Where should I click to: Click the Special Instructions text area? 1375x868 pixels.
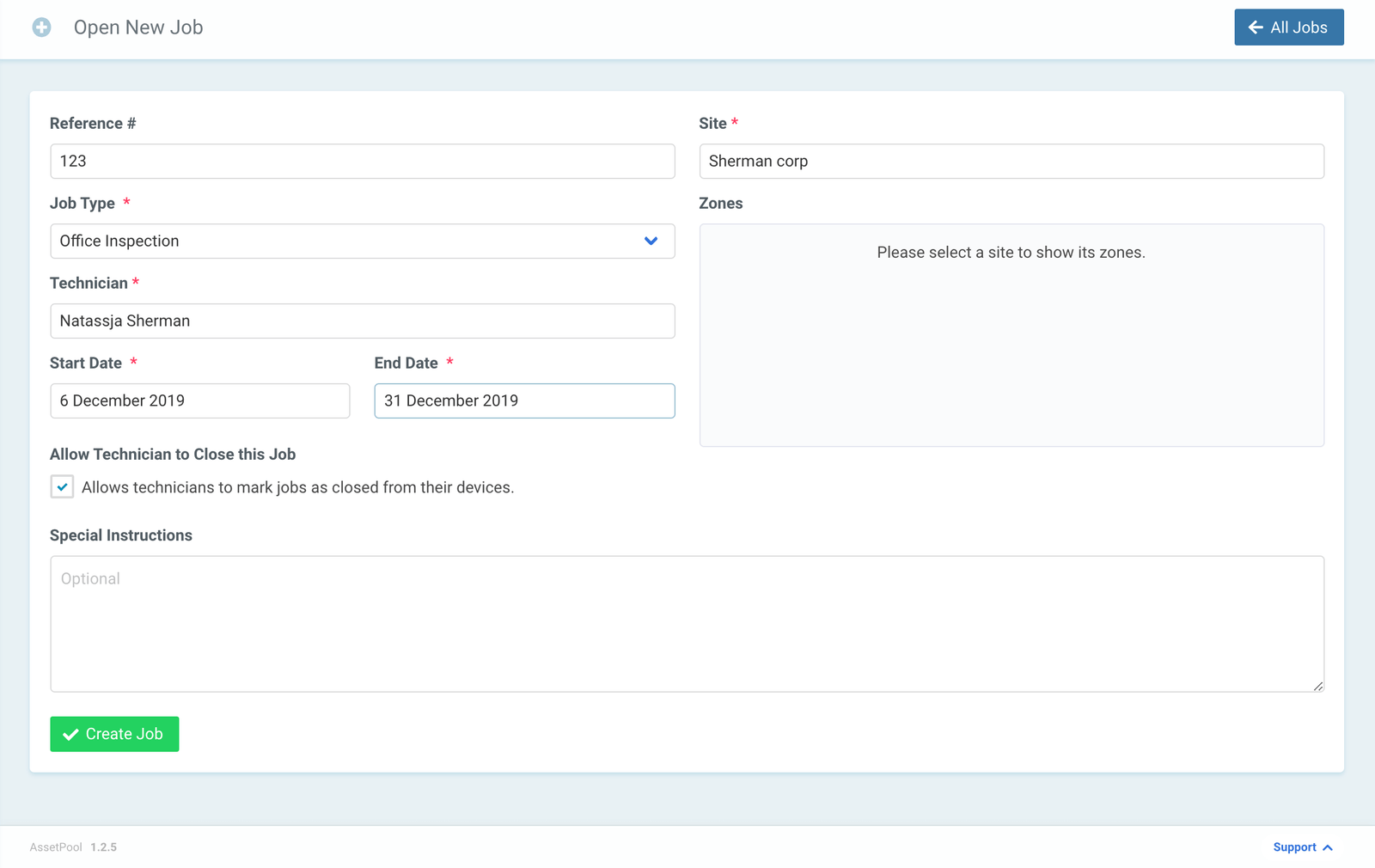687,624
